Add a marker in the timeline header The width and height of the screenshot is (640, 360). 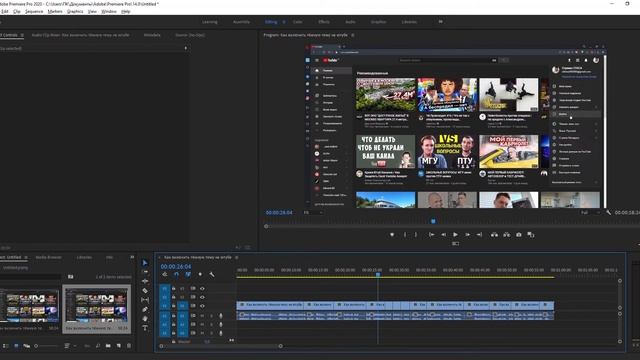[200, 275]
